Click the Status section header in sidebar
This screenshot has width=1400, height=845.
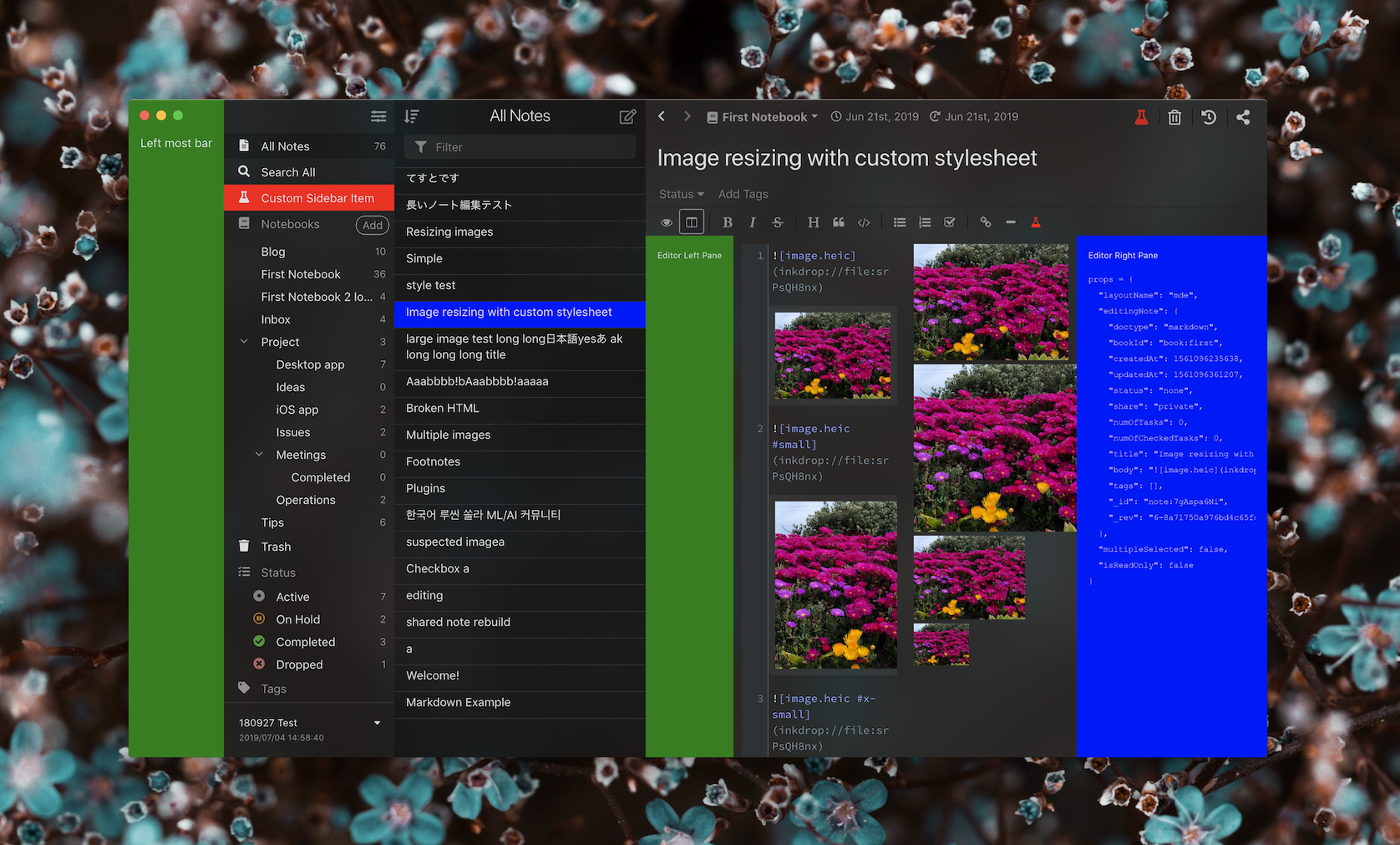pos(309,573)
